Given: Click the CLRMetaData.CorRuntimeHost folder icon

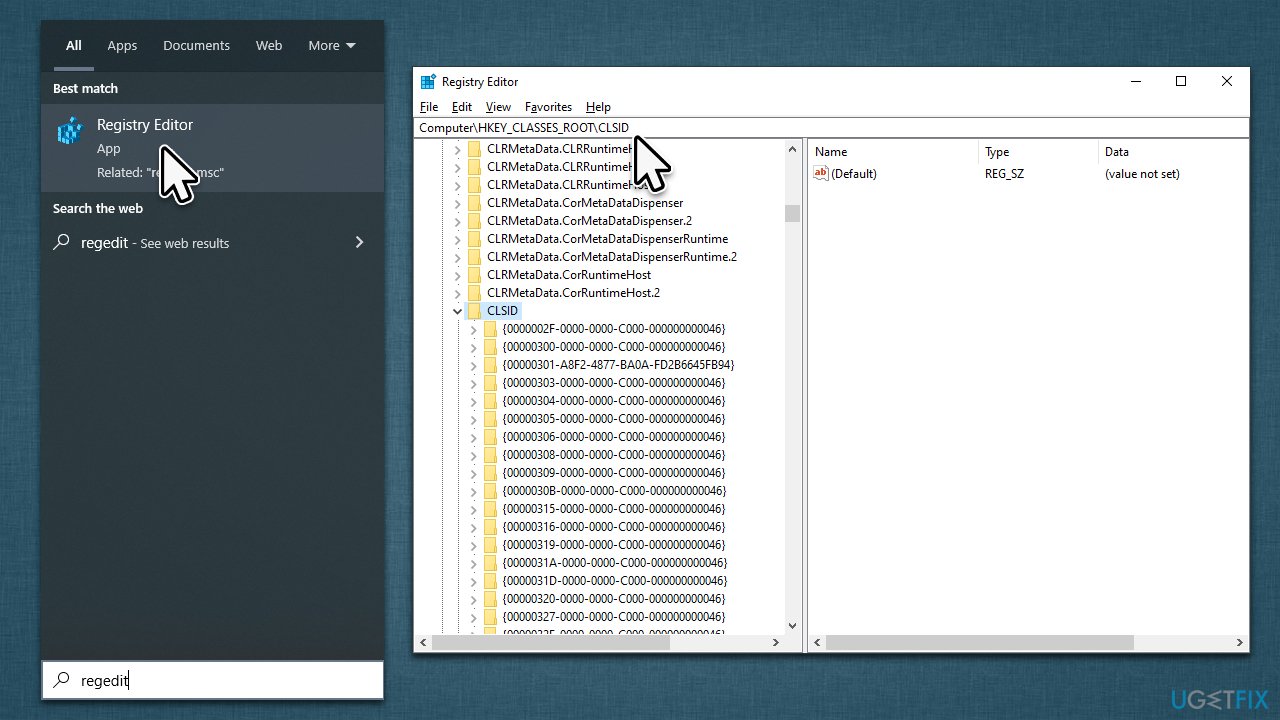Looking at the screenshot, I should point(474,275).
